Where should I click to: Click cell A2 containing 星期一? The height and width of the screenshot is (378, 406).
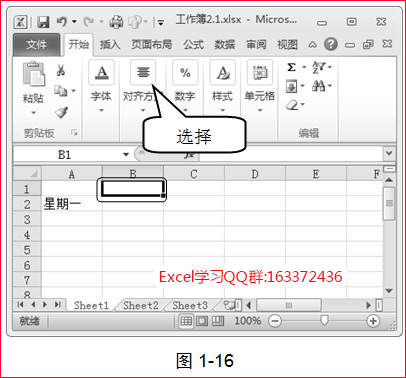(x=72, y=204)
